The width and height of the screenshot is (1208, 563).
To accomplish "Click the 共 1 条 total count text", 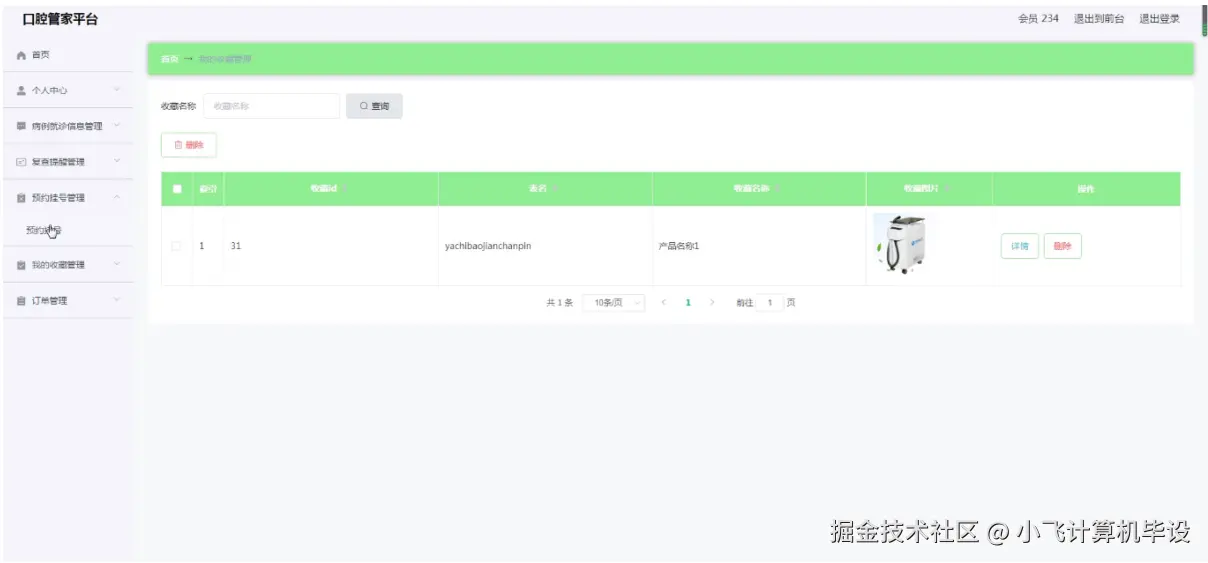I will click(559, 302).
